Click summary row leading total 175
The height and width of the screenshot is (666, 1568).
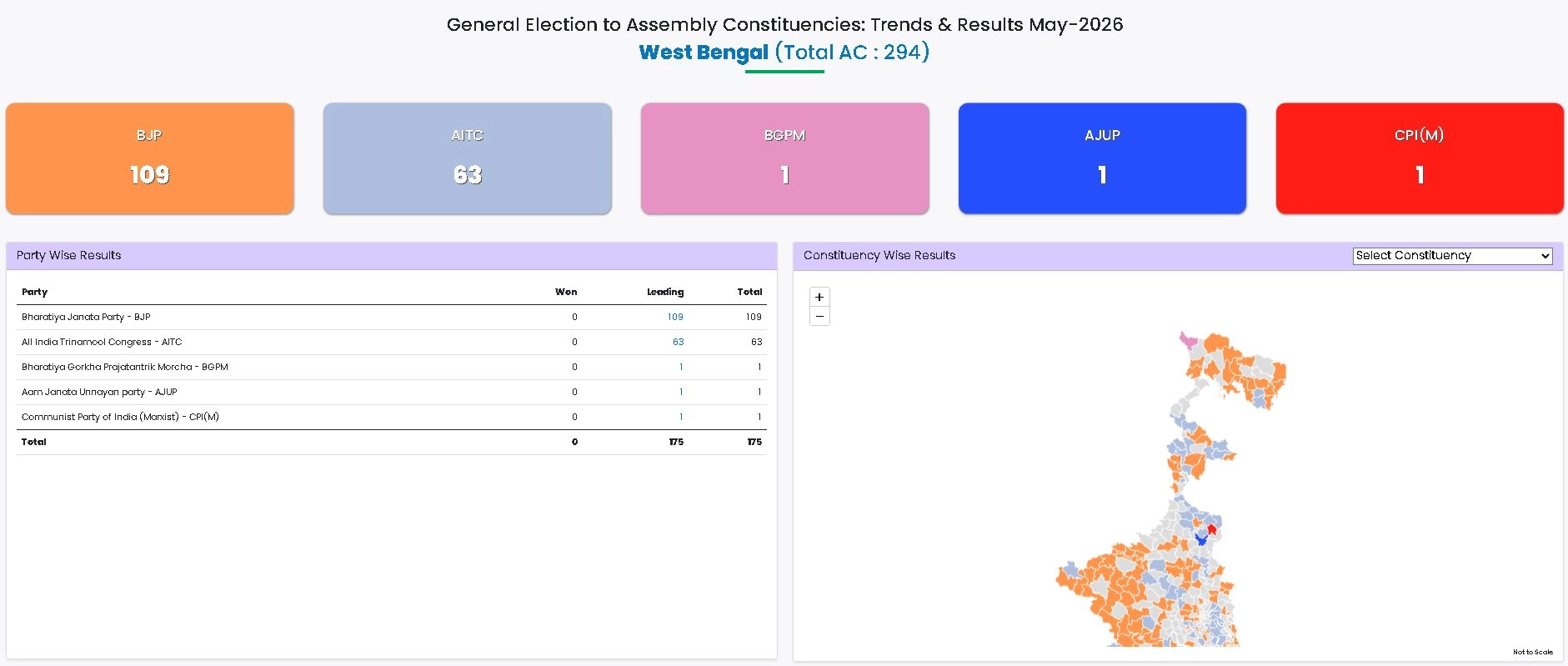coord(676,442)
